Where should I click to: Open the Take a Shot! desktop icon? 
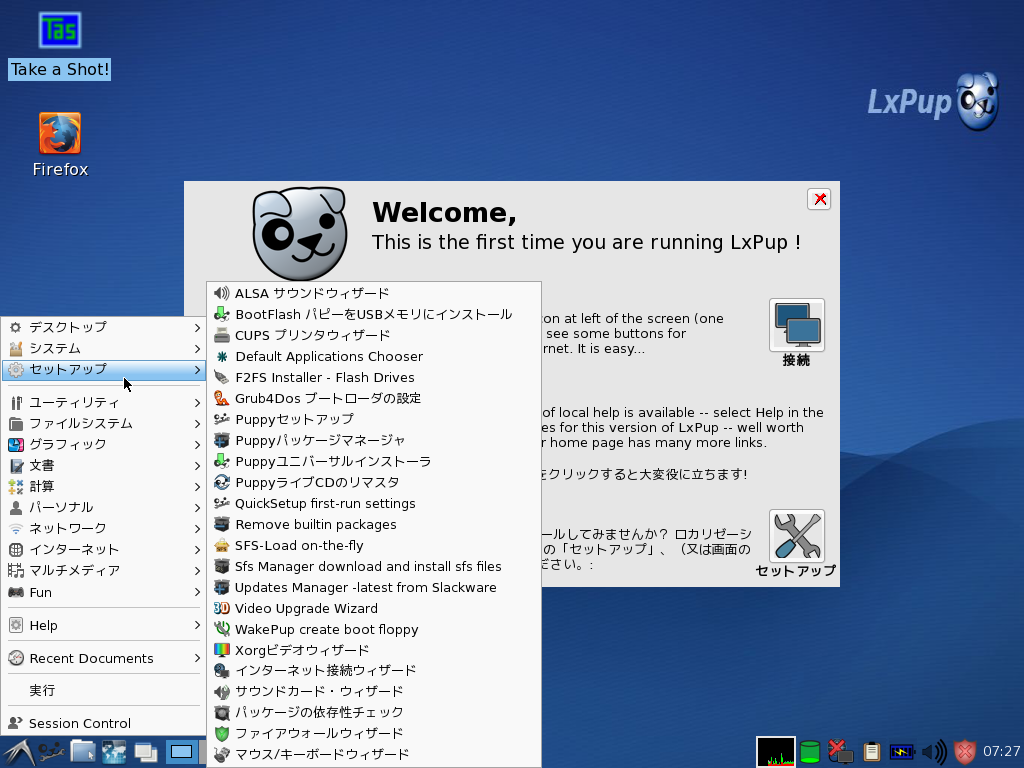click(59, 47)
